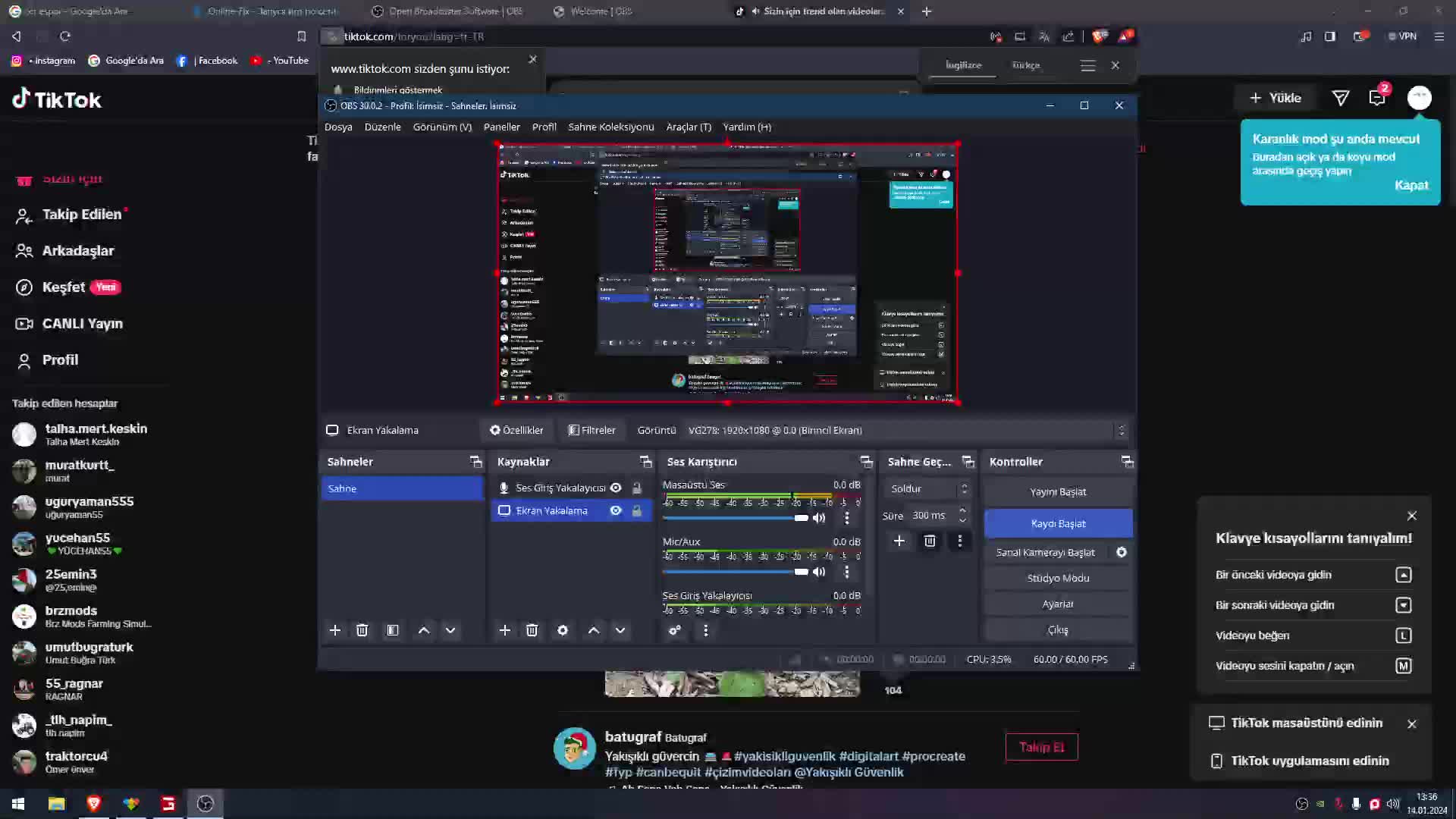Image resolution: width=1456 pixels, height=819 pixels.
Task: Add a new scene with the plus icon in Sahneler
Action: [334, 630]
